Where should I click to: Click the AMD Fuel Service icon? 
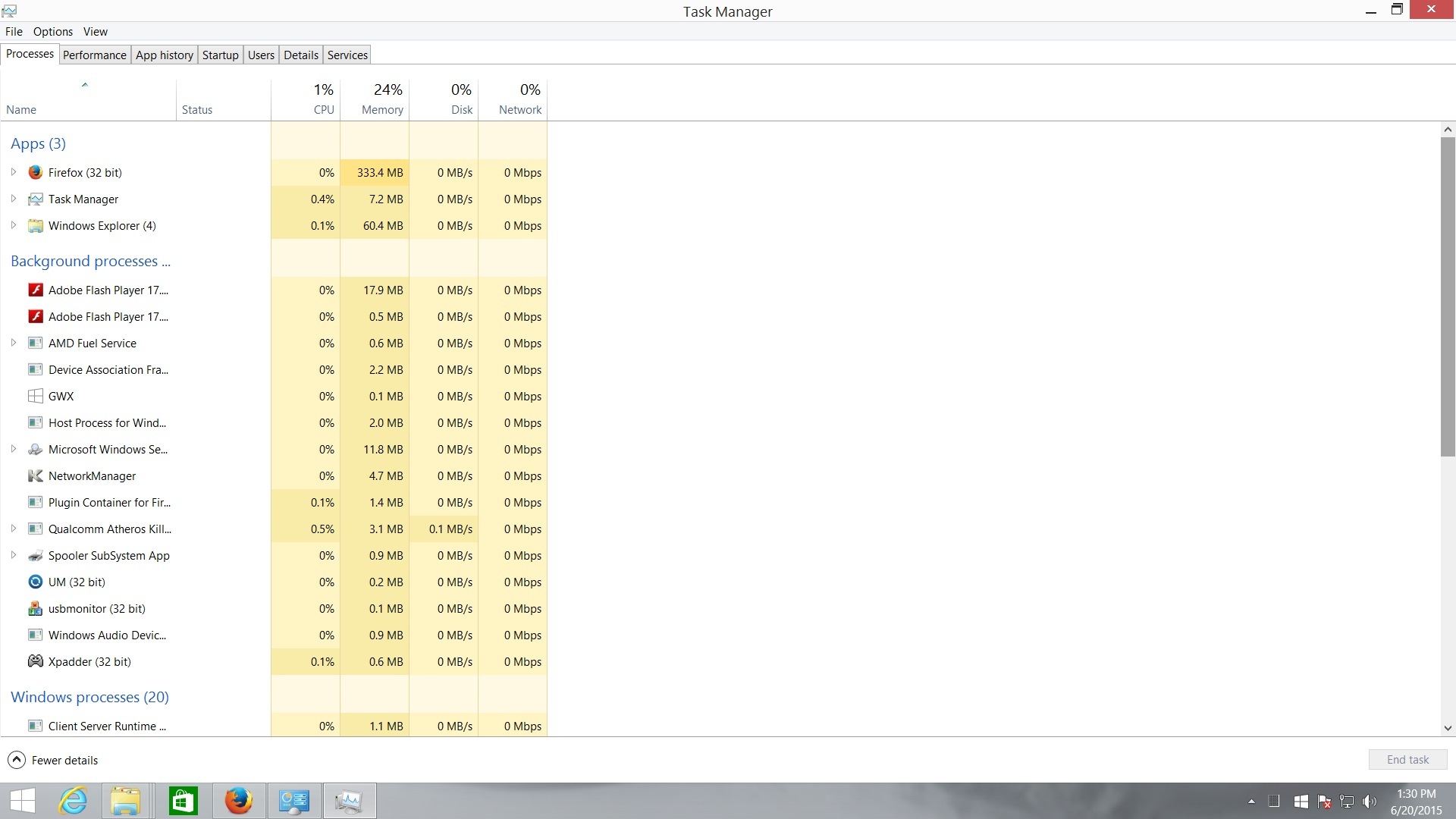tap(35, 343)
